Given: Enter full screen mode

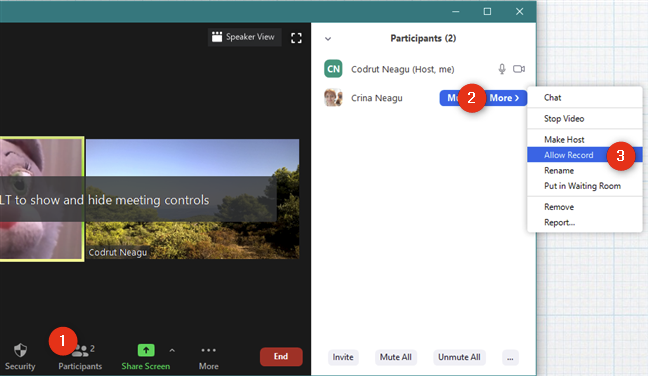Looking at the screenshot, I should click(296, 38).
